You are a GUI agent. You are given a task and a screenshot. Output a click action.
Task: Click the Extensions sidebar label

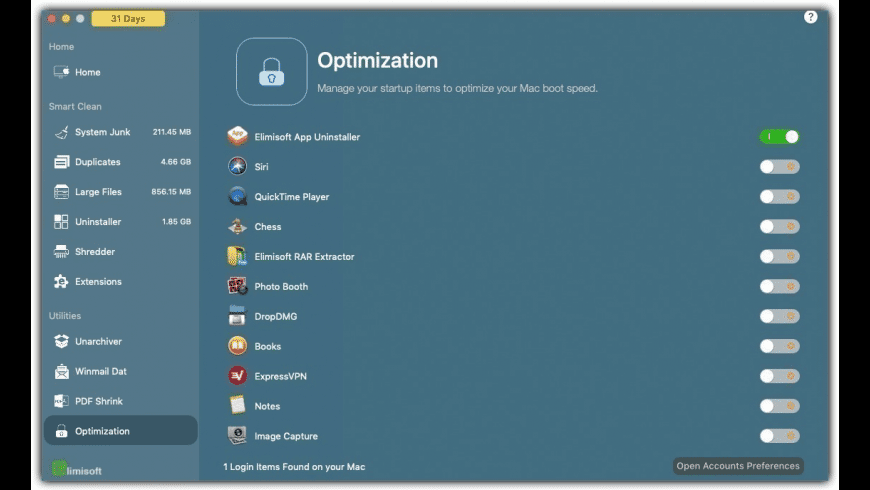click(98, 282)
